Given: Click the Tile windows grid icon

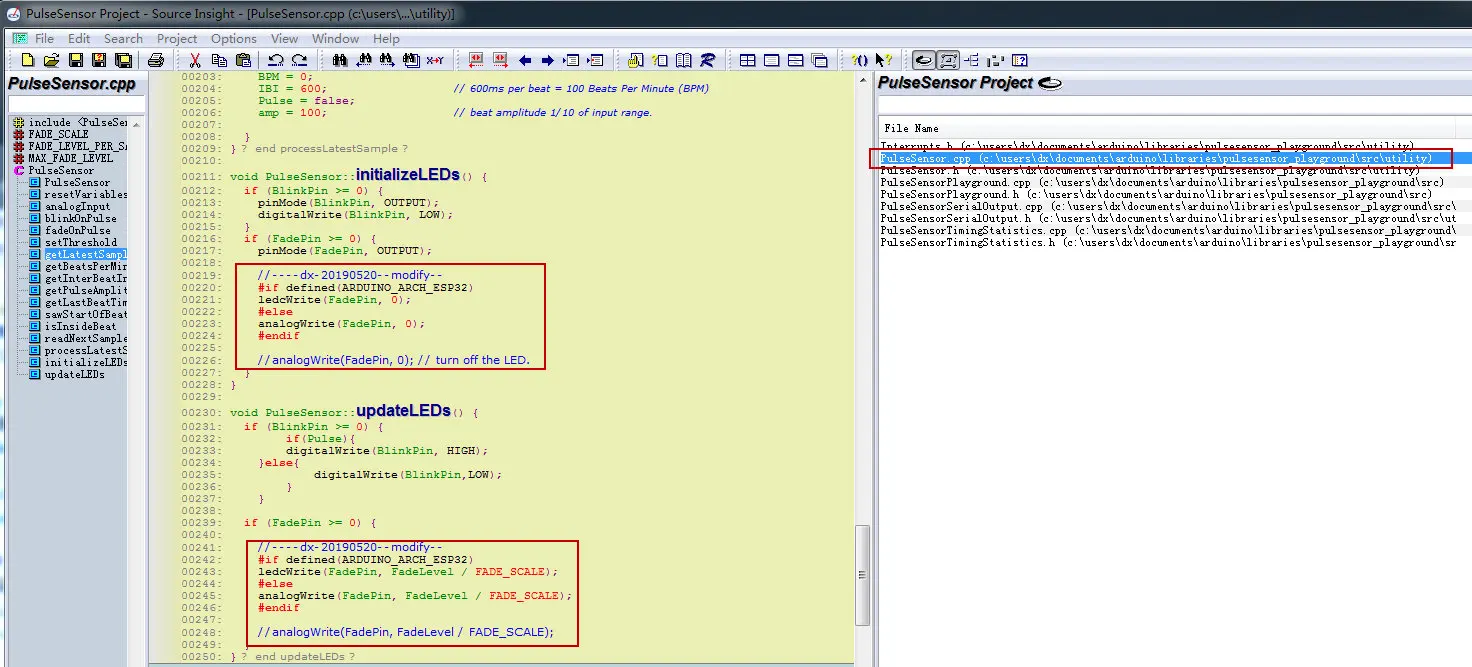Looking at the screenshot, I should click(x=747, y=60).
